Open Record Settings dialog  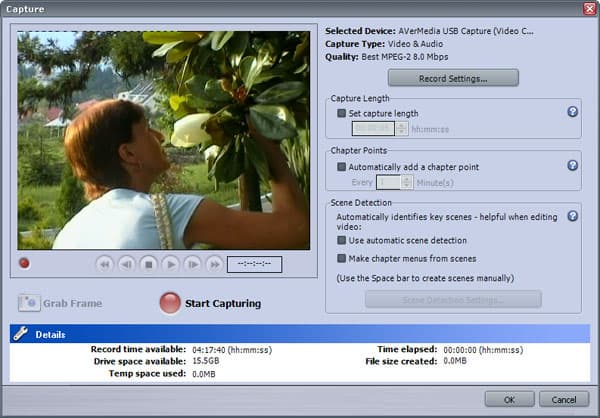pos(453,78)
